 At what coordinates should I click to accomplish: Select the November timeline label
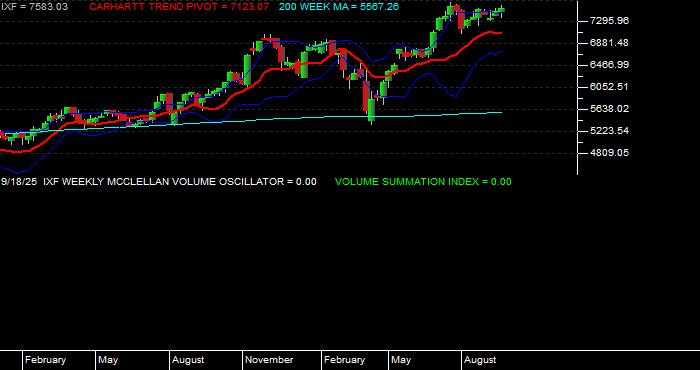(269, 360)
